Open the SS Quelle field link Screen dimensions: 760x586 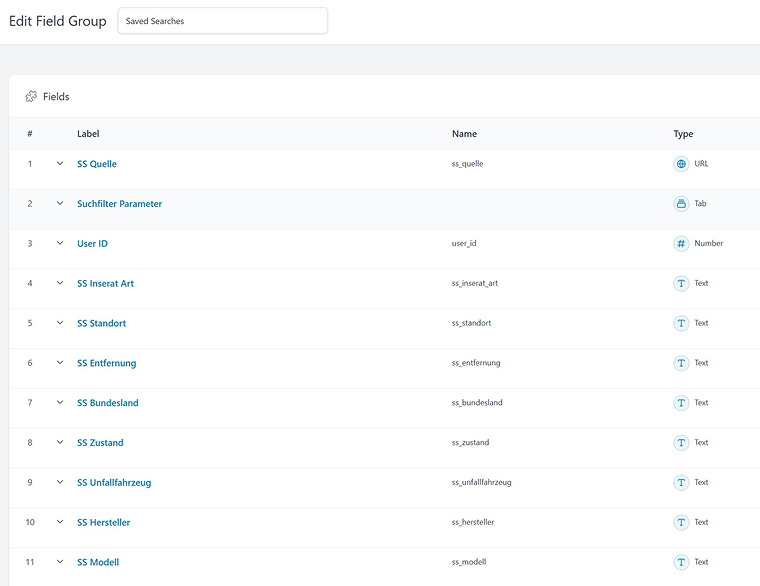point(97,164)
